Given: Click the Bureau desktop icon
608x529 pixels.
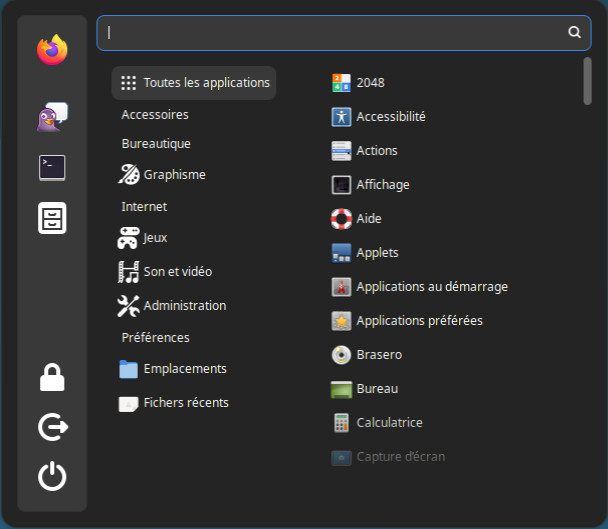Looking at the screenshot, I should 341,389.
